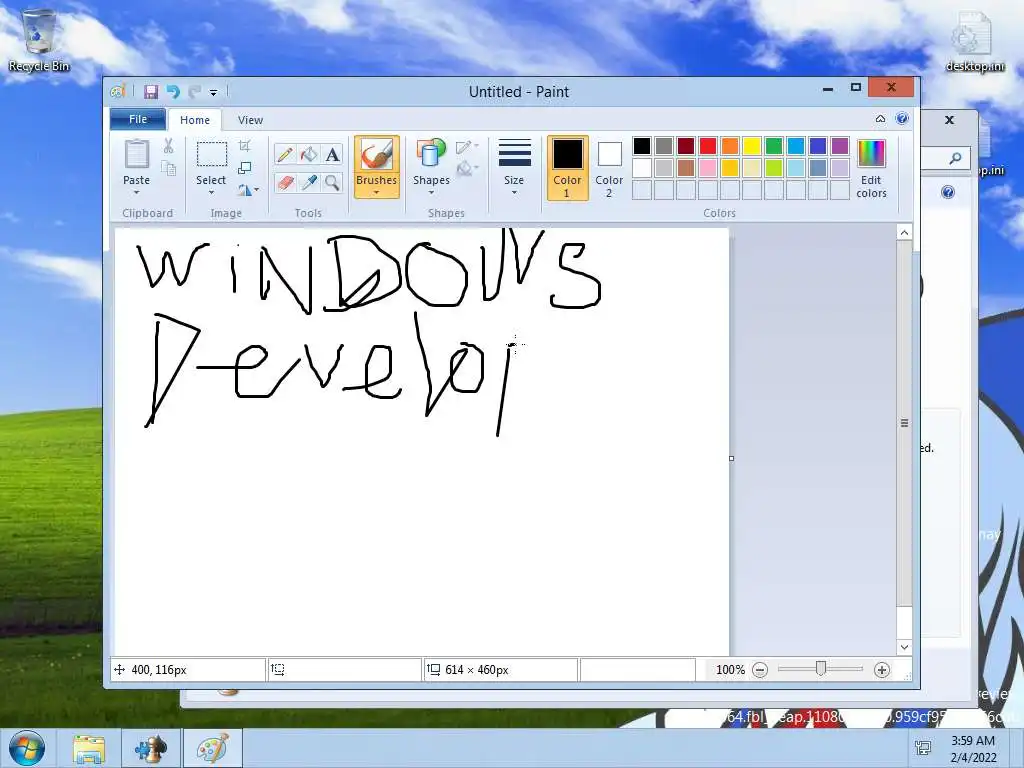Switch to the View tab

click(x=250, y=120)
